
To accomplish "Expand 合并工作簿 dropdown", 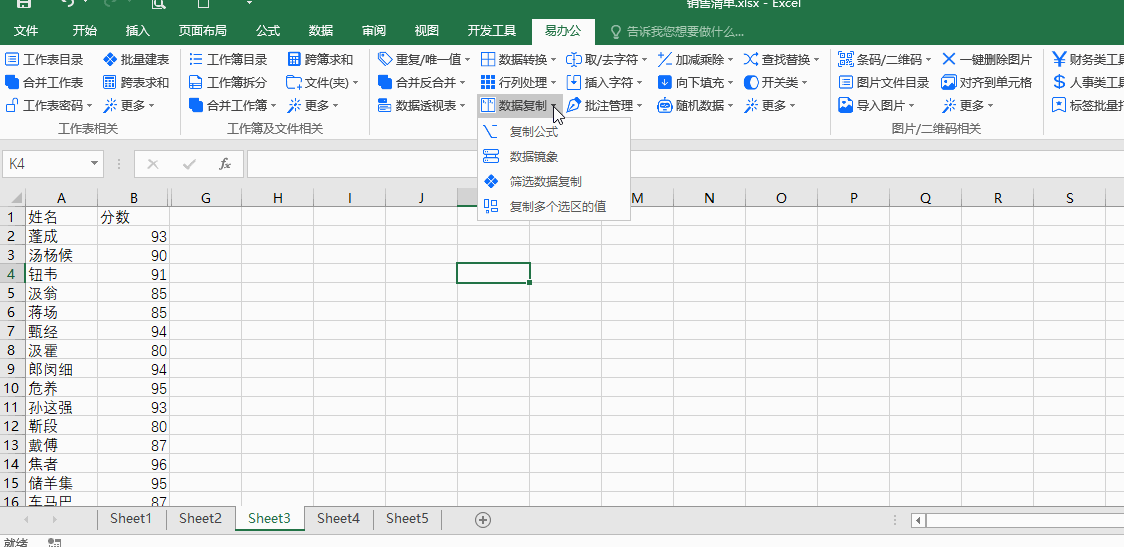I will [273, 106].
